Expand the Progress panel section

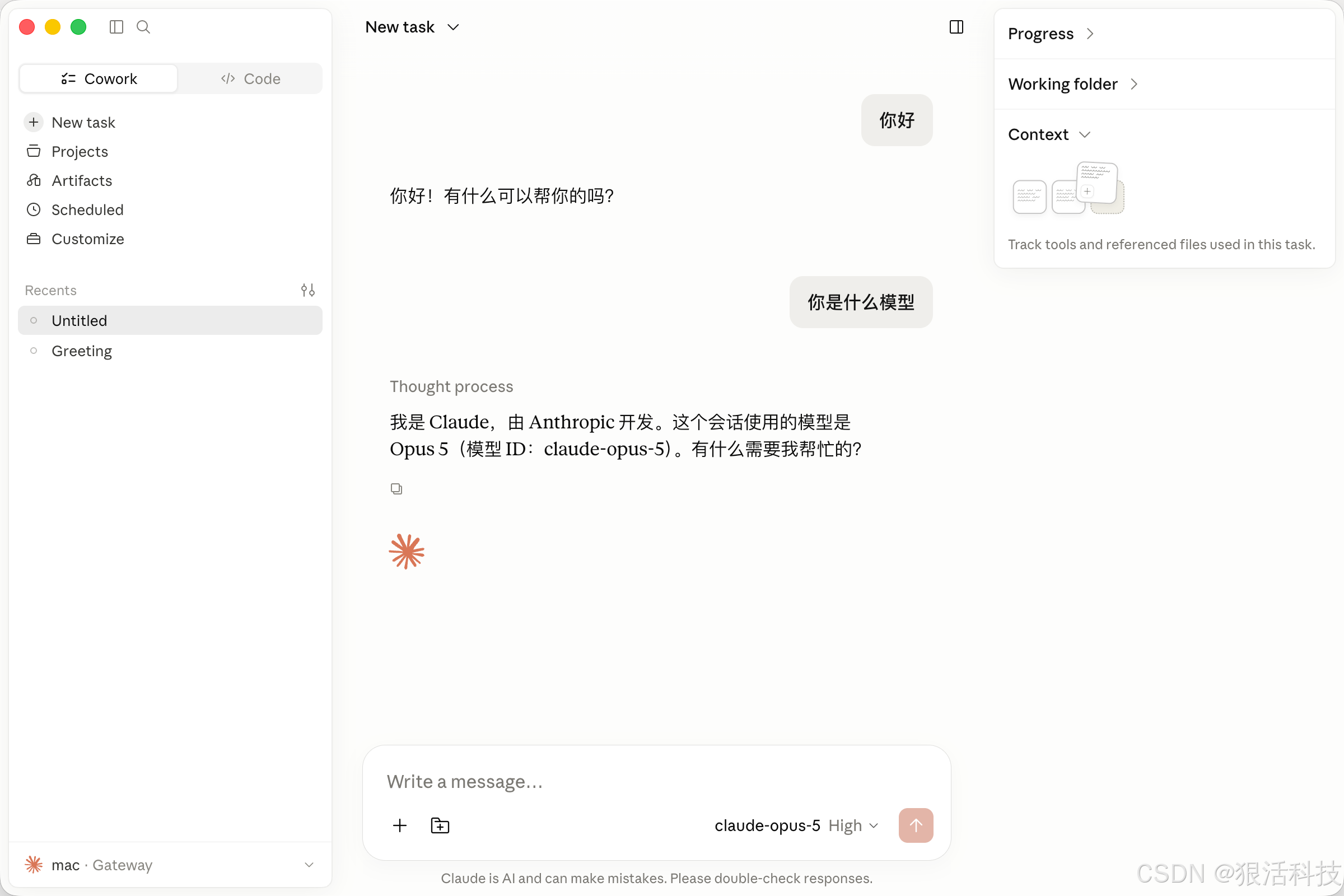pyautogui.click(x=1051, y=34)
